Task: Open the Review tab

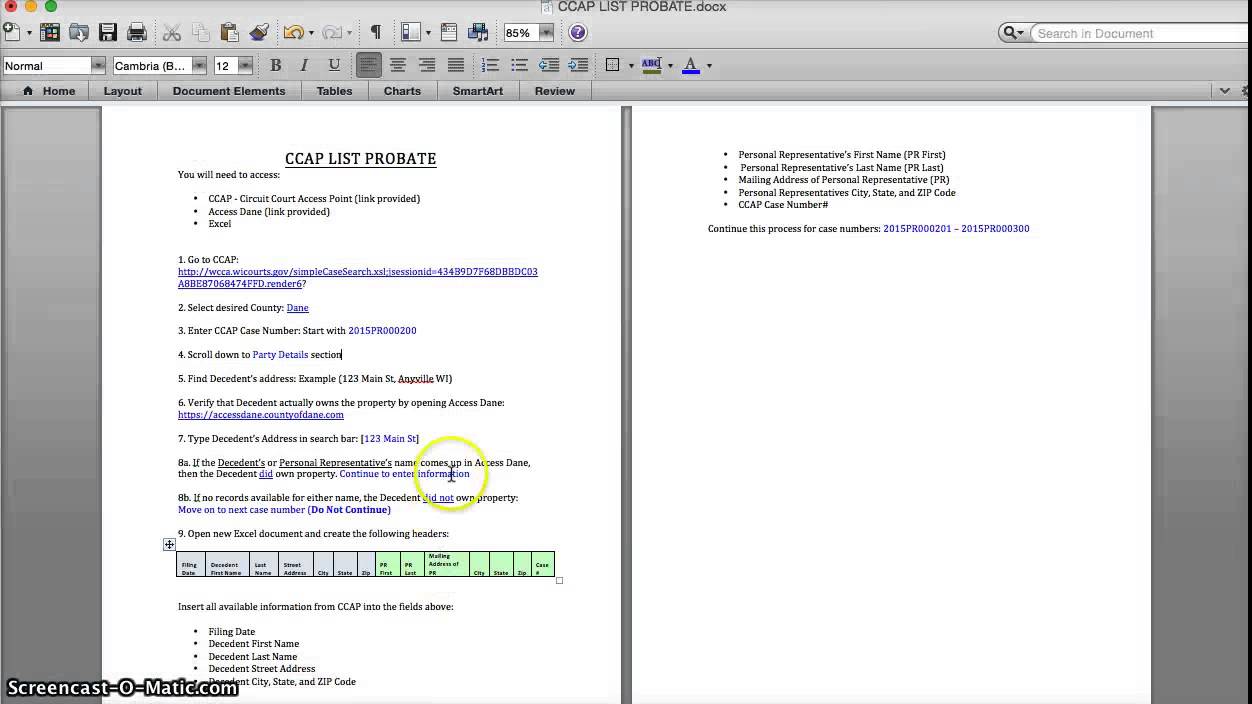Action: [x=555, y=91]
